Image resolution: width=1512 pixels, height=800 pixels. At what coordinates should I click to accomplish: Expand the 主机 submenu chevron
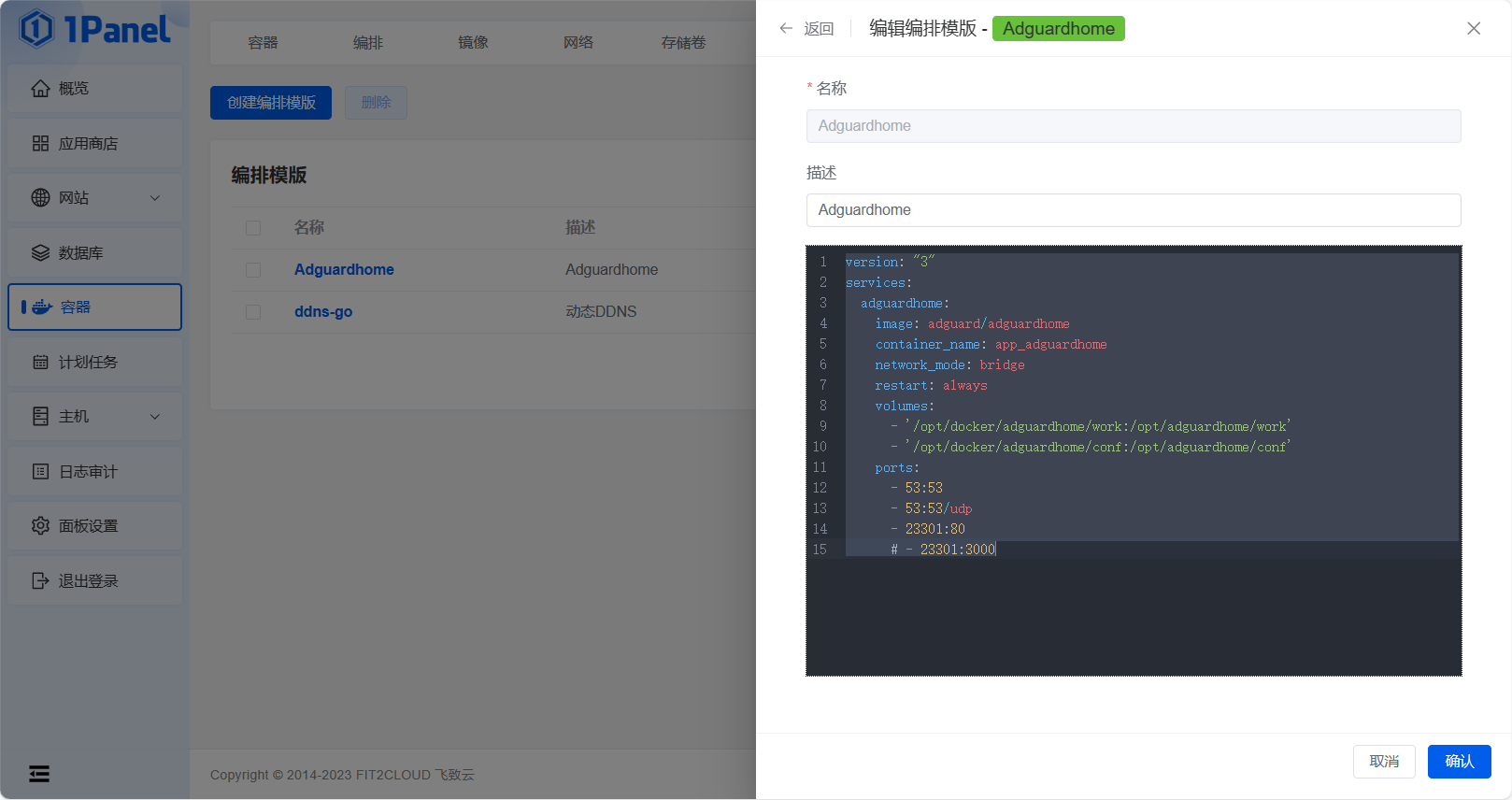point(155,417)
